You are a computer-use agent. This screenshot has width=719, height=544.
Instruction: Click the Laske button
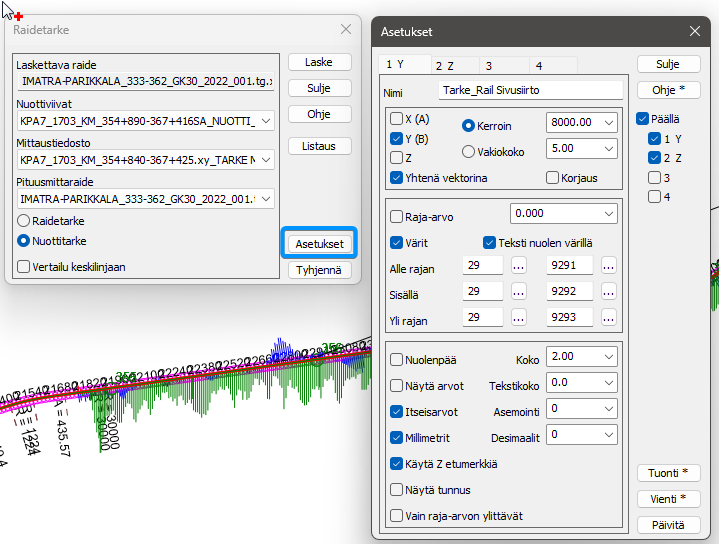point(318,62)
